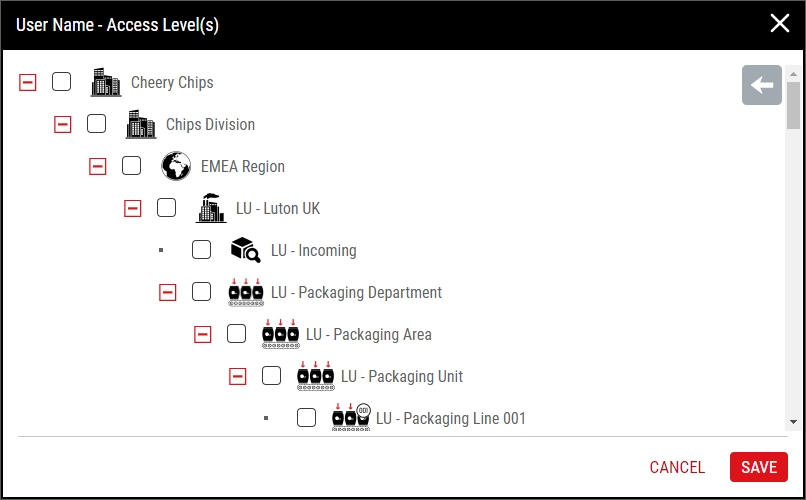This screenshot has height=500, width=806.
Task: Click the Save button
Action: (x=759, y=467)
